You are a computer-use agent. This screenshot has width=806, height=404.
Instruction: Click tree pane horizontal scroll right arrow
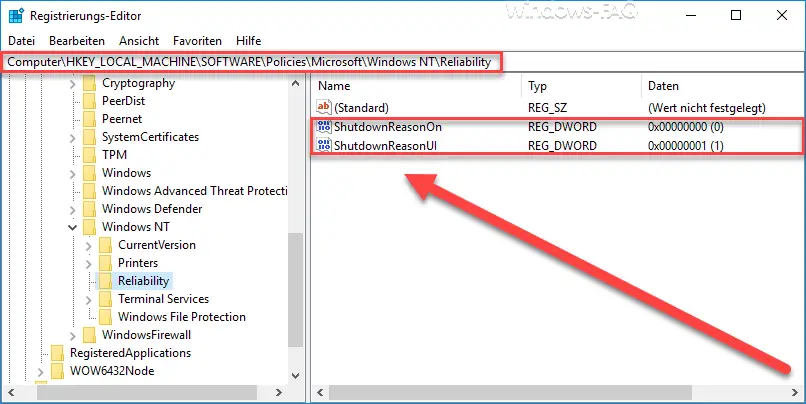point(278,393)
